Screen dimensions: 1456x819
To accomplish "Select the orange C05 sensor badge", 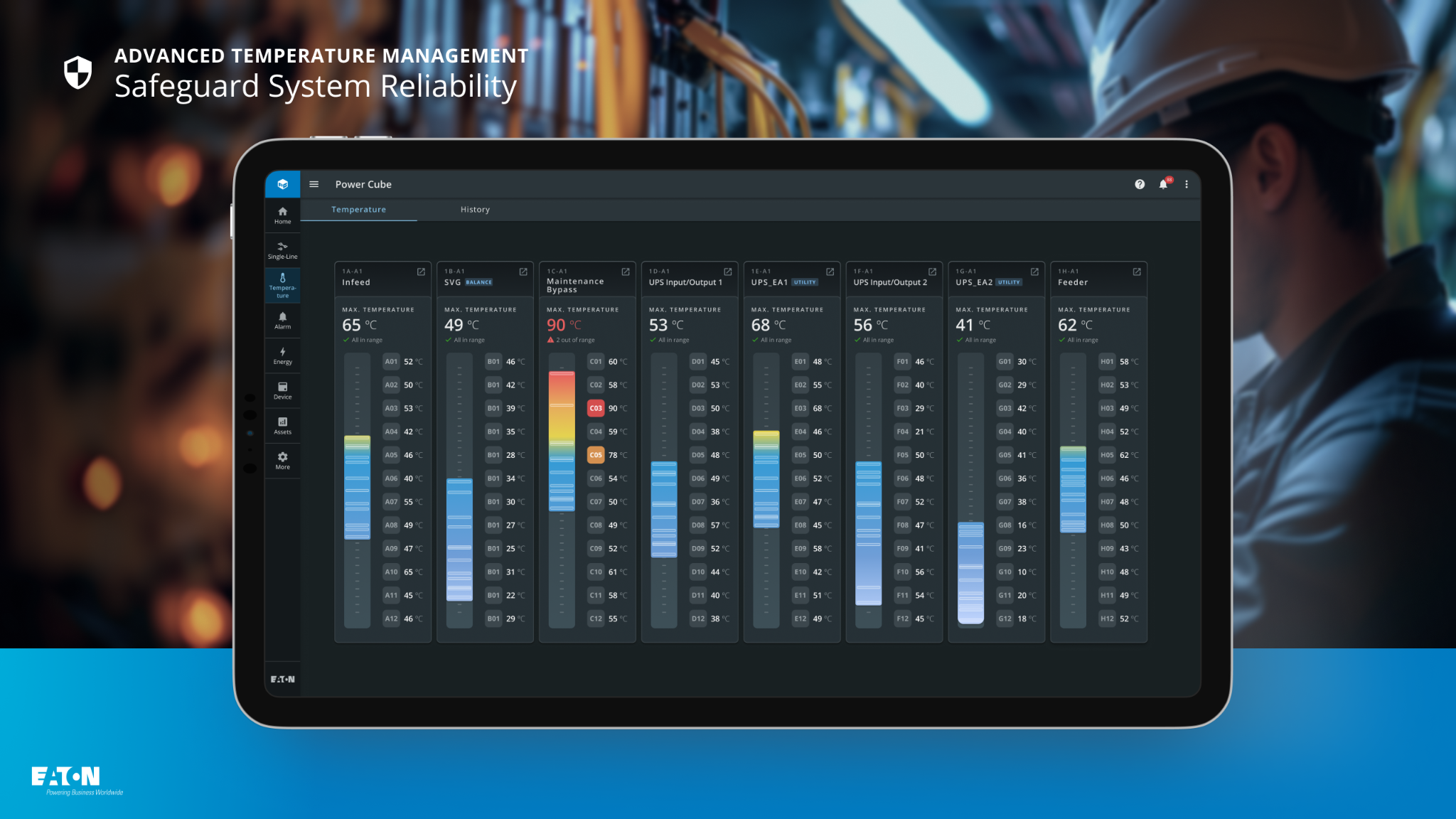I will pos(596,455).
